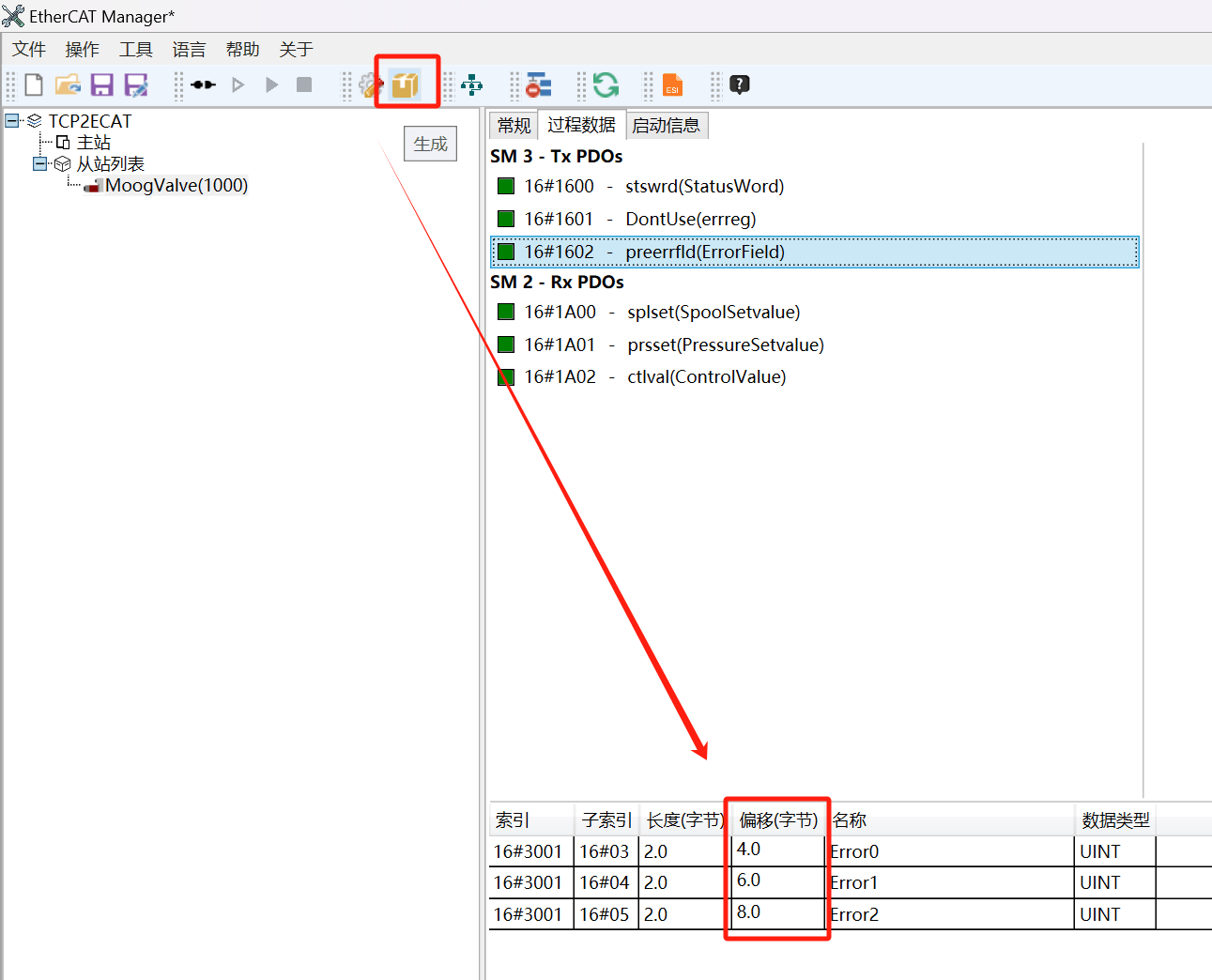Open project using folder icon
The image size is (1212, 980).
68,85
